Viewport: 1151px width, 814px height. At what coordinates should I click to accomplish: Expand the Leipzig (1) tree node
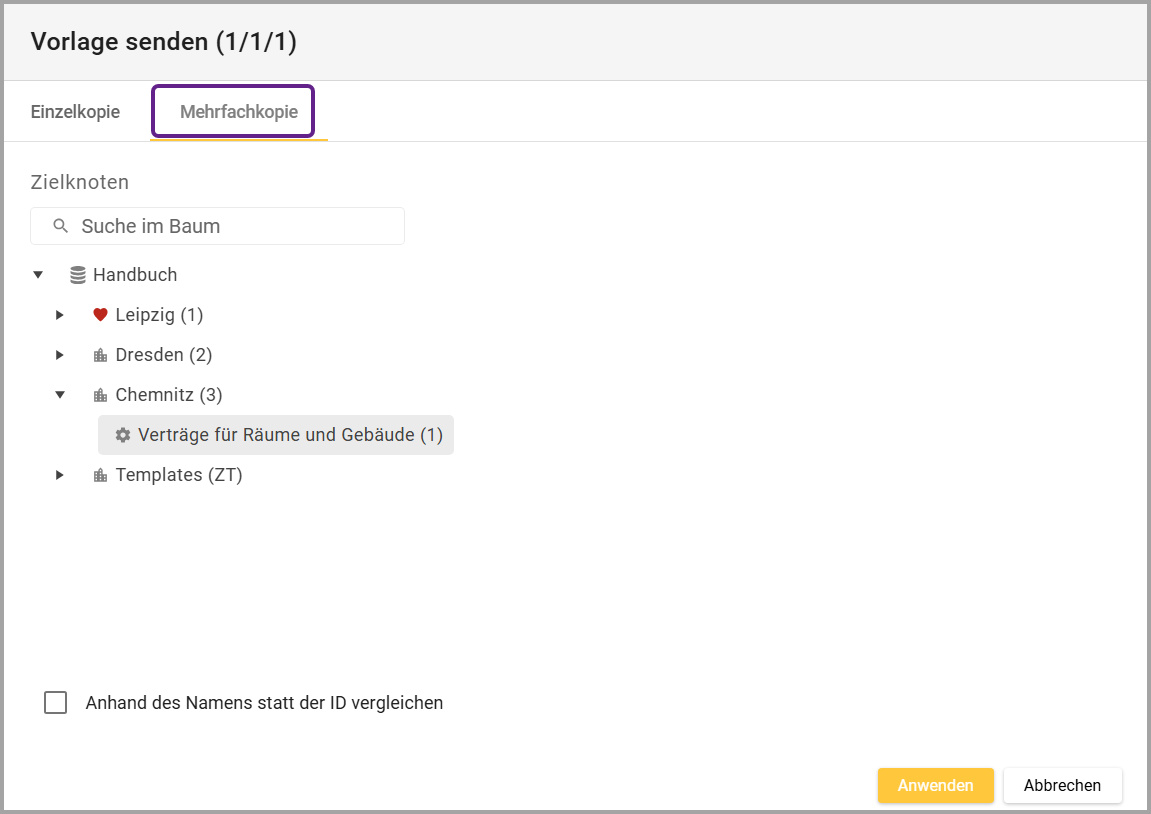click(x=60, y=315)
